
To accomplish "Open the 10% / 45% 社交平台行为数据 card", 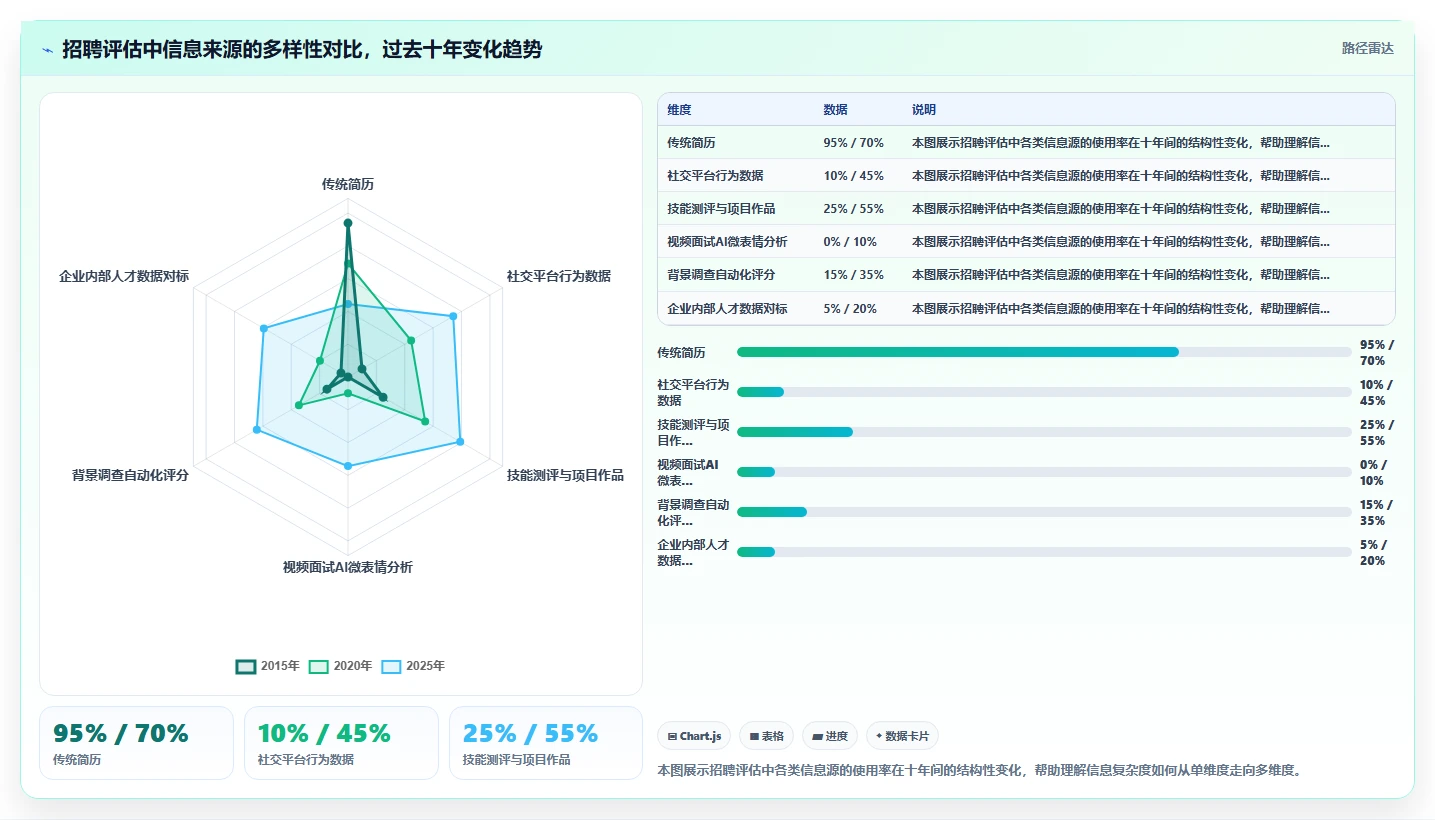I will [341, 743].
